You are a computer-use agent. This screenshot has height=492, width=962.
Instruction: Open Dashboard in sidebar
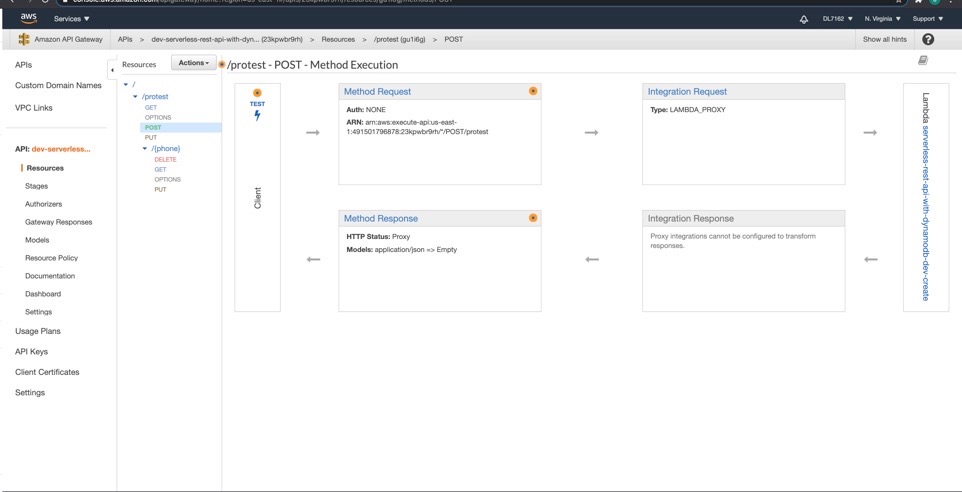pos(43,294)
